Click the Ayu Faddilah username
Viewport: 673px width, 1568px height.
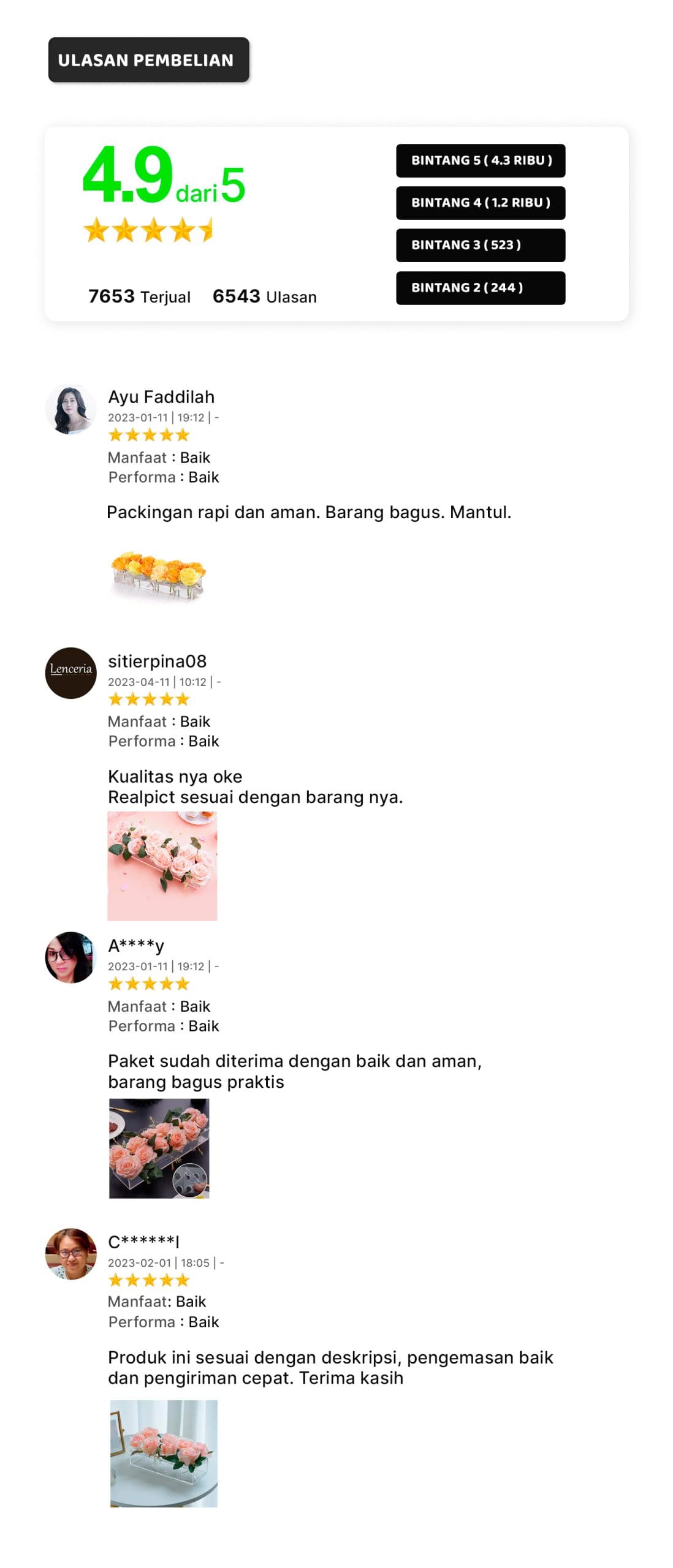pos(161,397)
